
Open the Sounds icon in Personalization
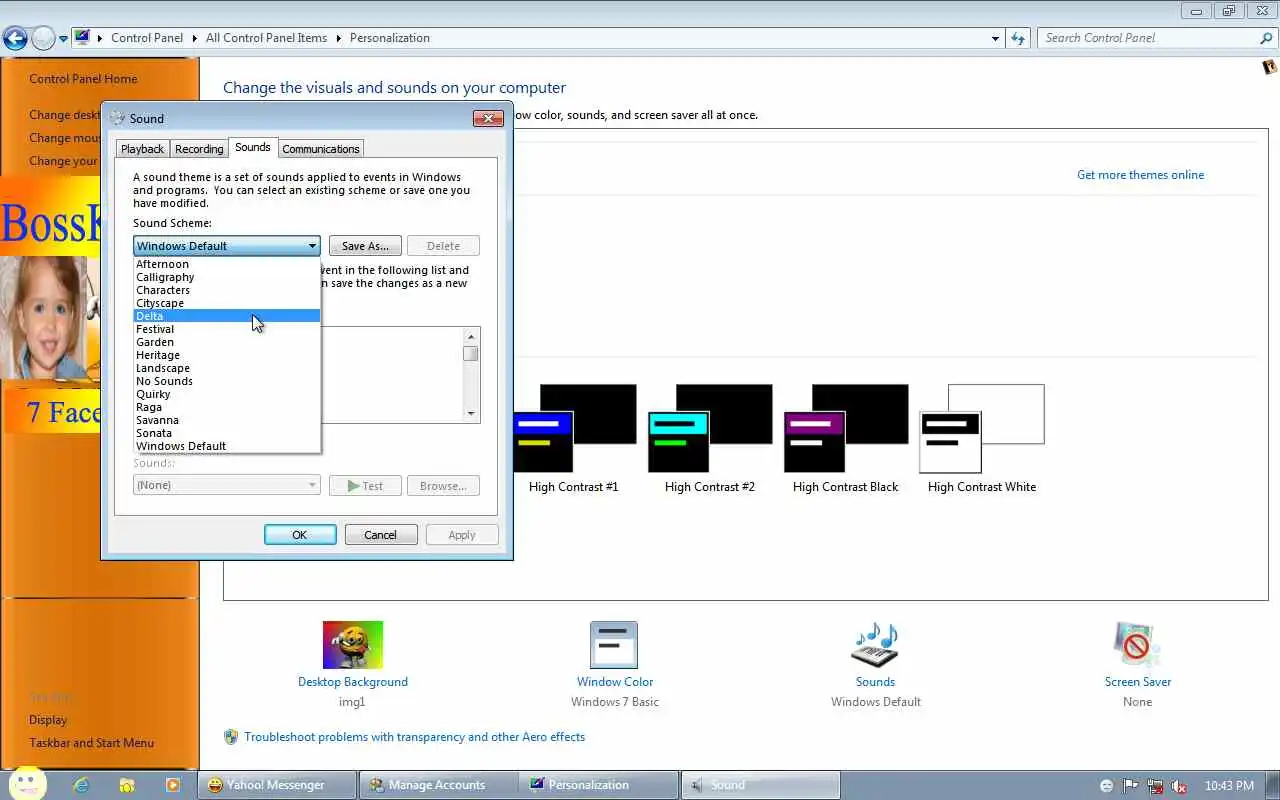point(875,645)
